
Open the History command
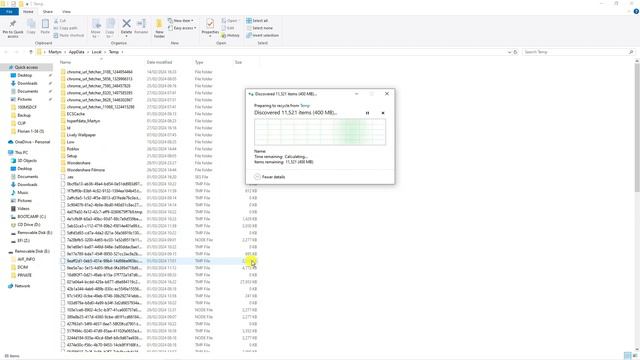point(231,35)
